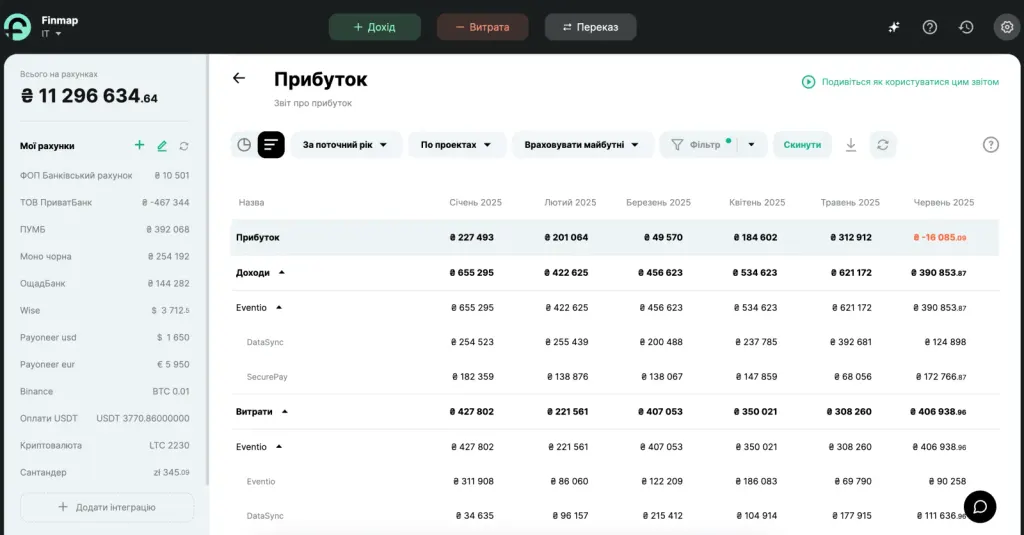
Task: Select the Binance account
Action: tap(104, 391)
